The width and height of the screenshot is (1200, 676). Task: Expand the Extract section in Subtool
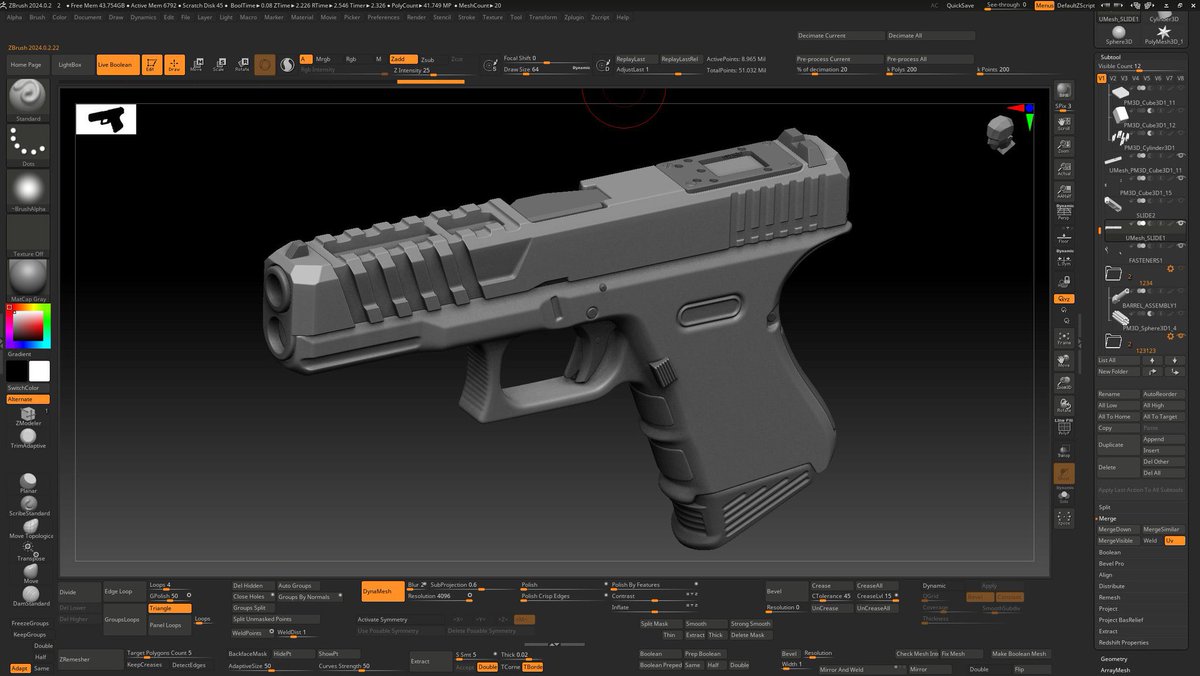pos(1108,631)
